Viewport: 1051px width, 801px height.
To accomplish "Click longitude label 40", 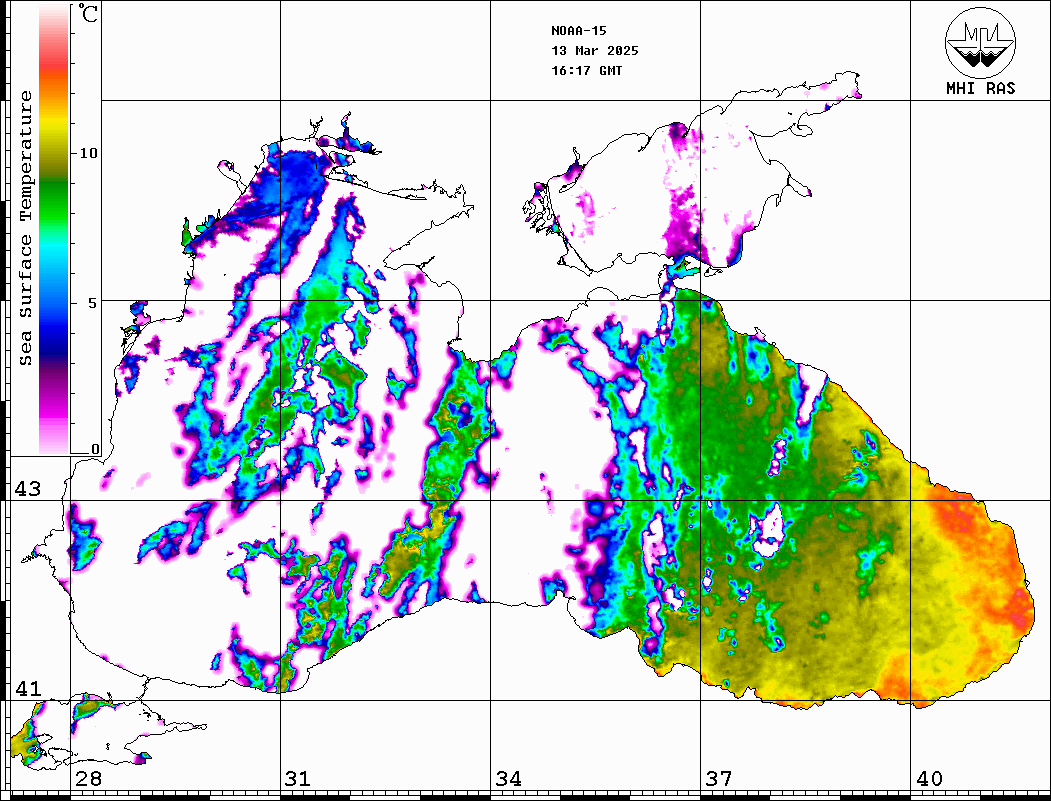I will coord(929,779).
